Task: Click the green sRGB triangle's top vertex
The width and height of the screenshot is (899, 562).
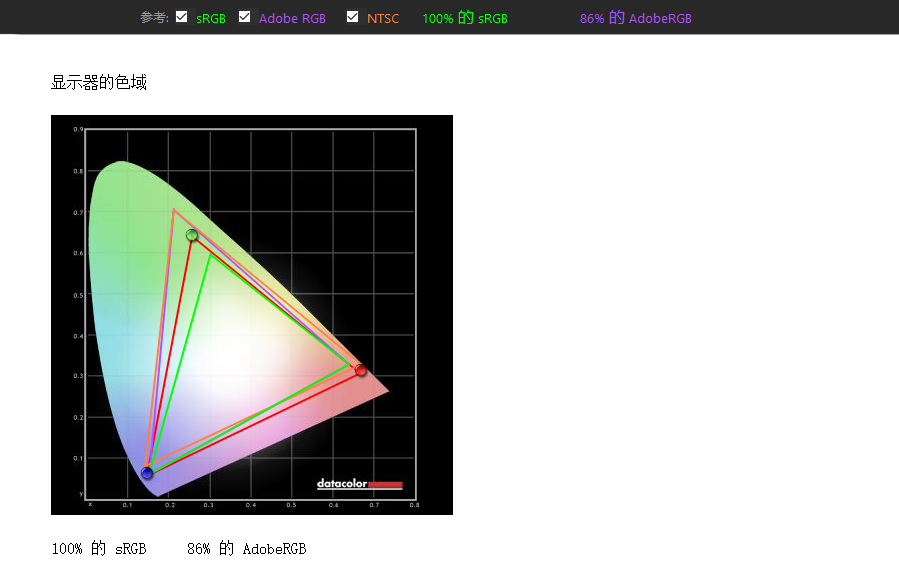Action: tap(209, 254)
